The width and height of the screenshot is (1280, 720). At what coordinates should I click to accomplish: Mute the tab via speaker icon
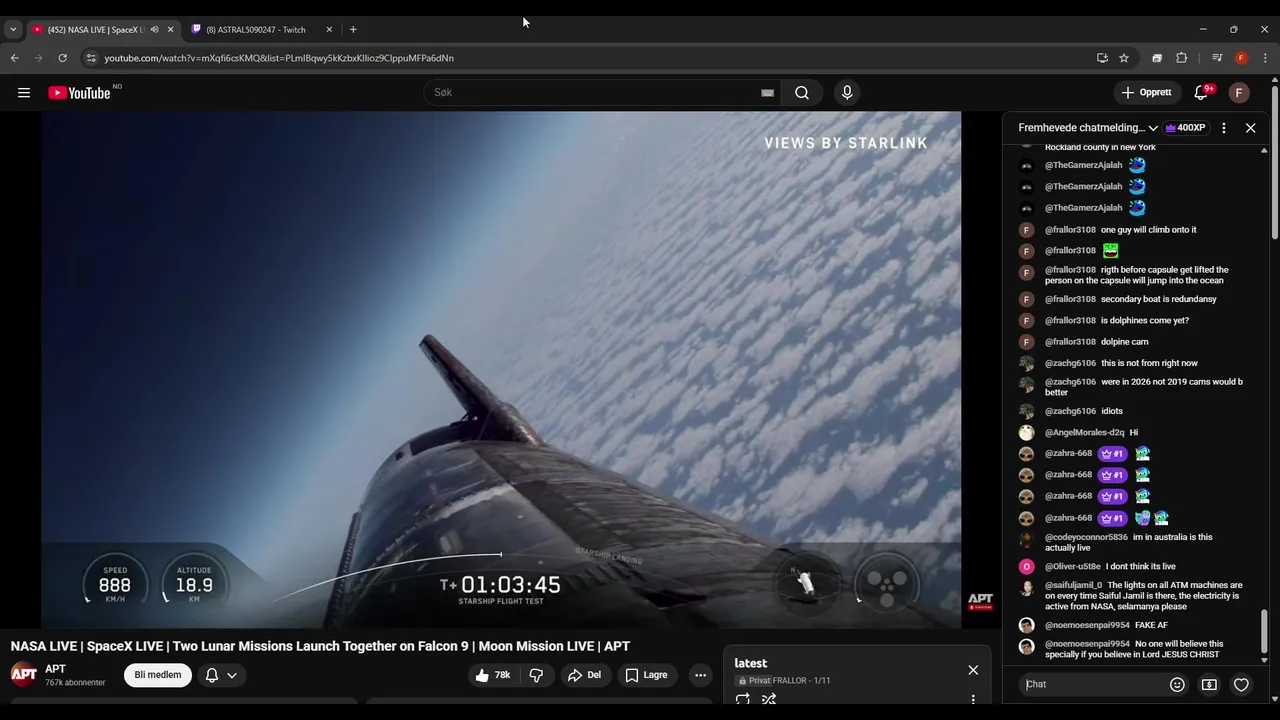154,30
